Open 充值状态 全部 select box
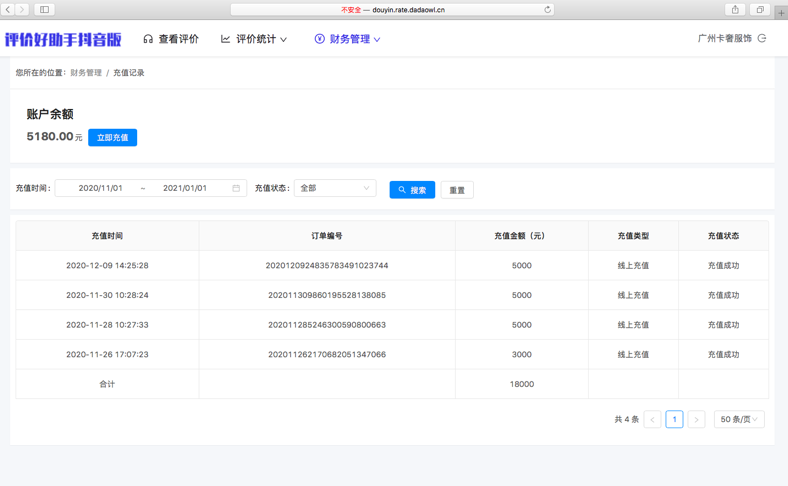This screenshot has width=788, height=486. 335,188
